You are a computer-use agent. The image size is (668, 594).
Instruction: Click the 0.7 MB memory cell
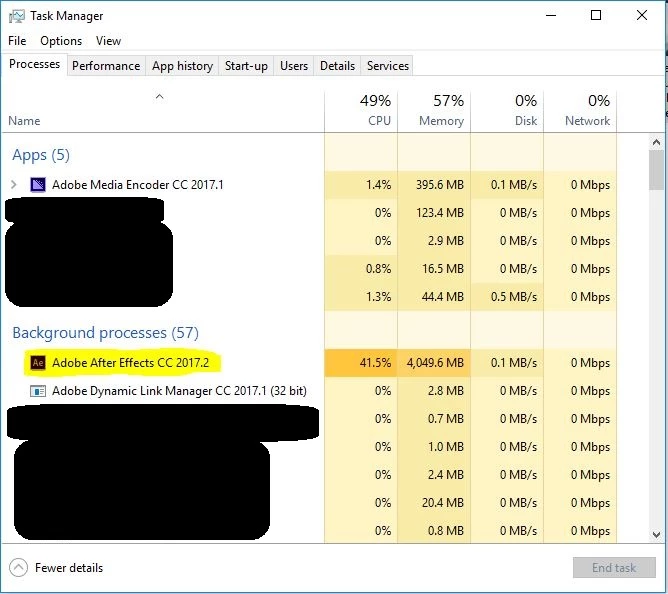434,419
